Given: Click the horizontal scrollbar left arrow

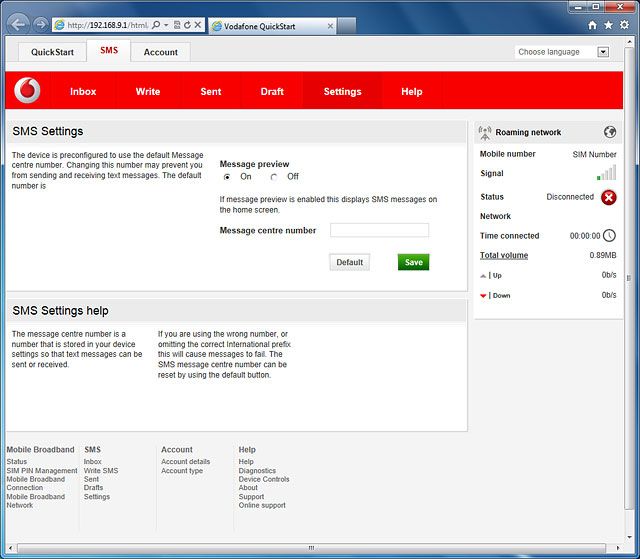Looking at the screenshot, I should coord(11,548).
